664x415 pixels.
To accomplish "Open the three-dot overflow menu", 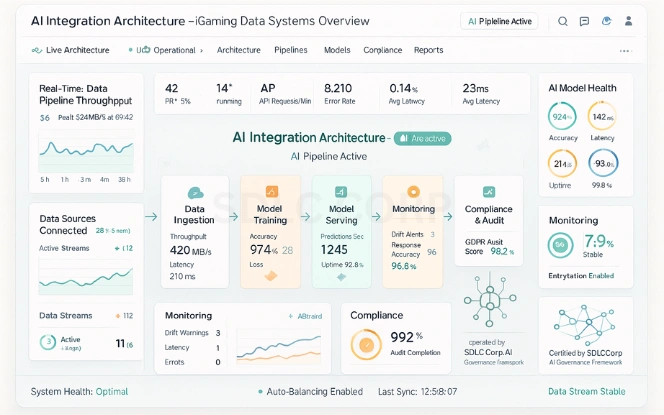I will 625,50.
